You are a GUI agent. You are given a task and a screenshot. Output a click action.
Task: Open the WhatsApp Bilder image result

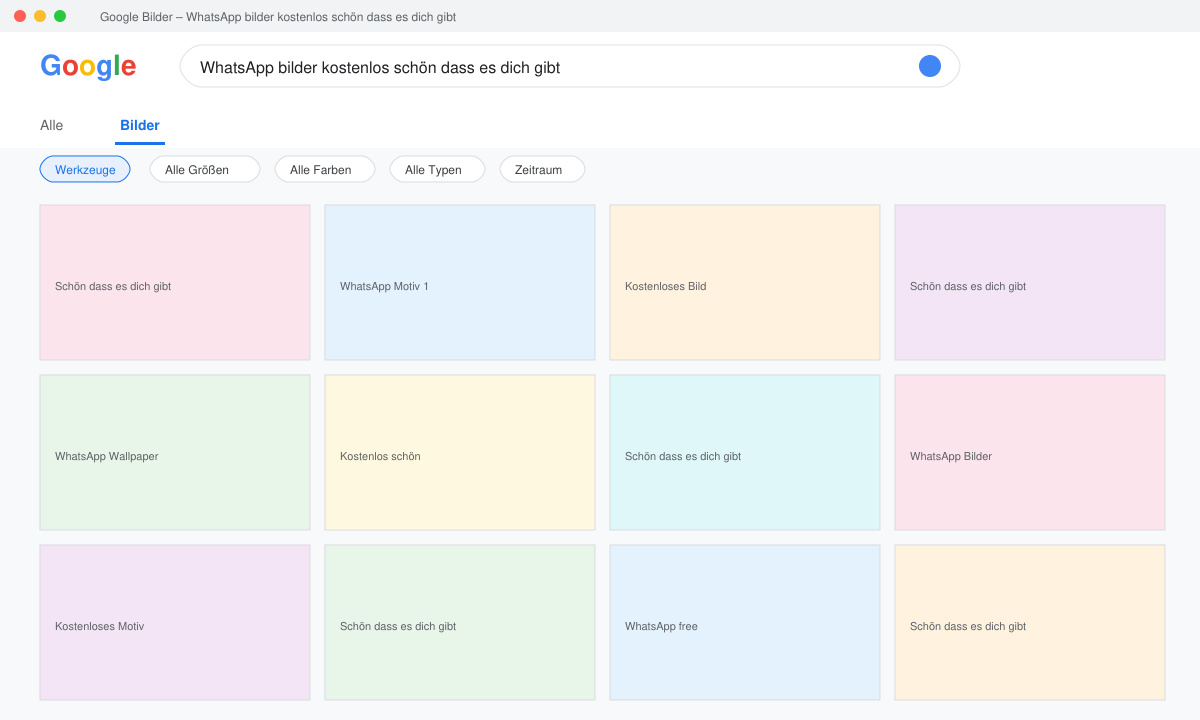[x=1030, y=452]
